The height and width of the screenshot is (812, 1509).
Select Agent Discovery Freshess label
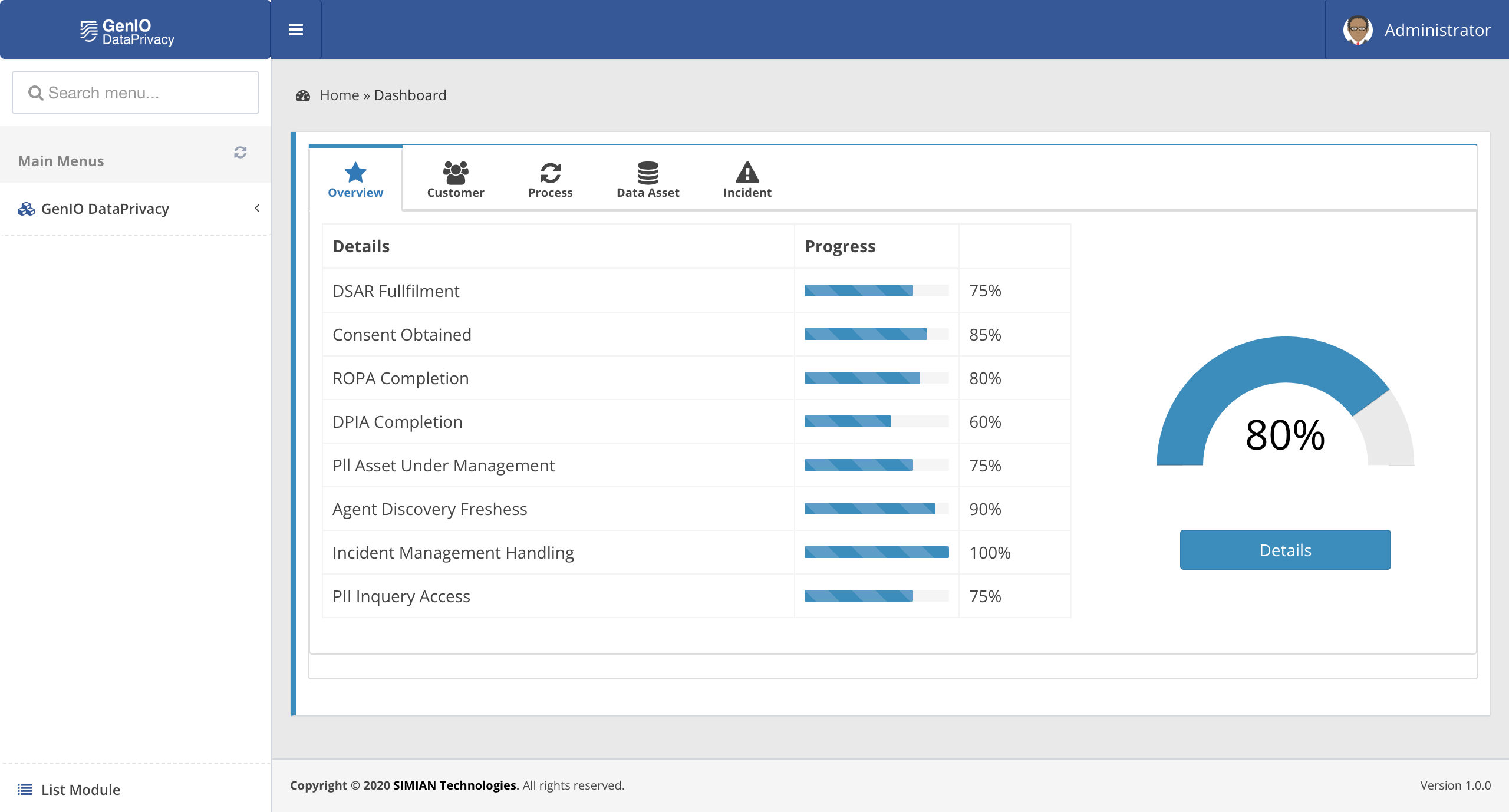click(x=430, y=509)
